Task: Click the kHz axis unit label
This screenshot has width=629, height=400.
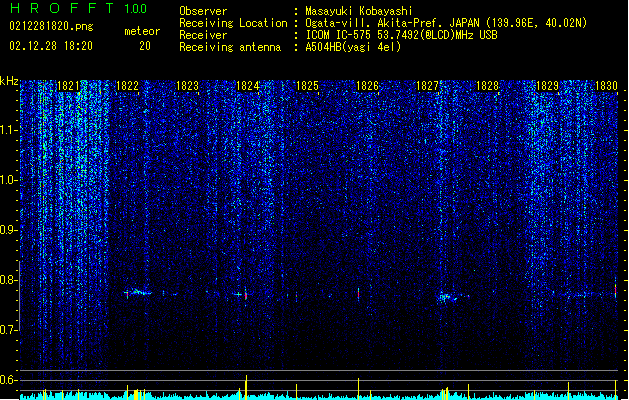Action: 9,81
